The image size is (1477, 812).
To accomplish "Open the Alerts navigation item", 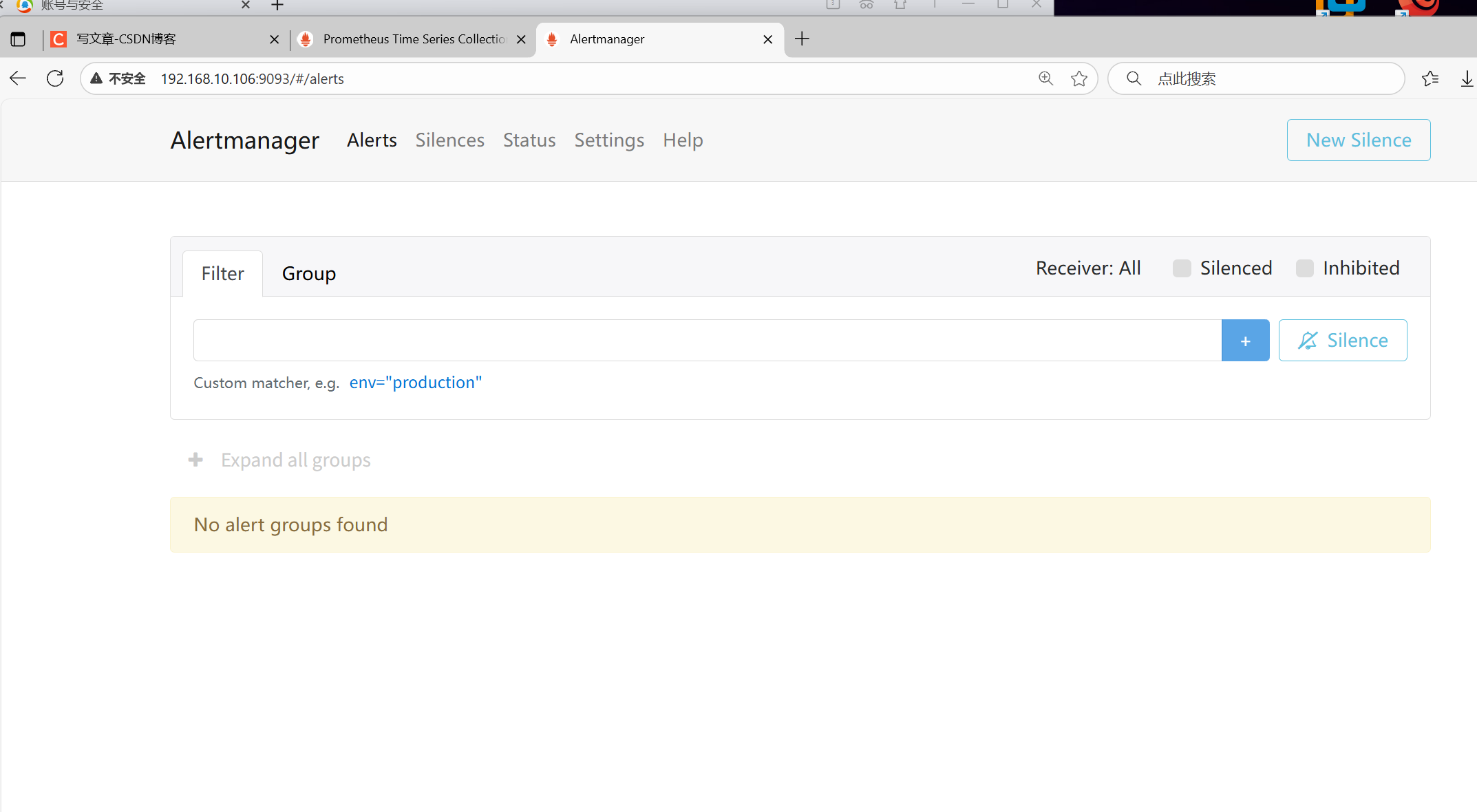I will tap(372, 140).
